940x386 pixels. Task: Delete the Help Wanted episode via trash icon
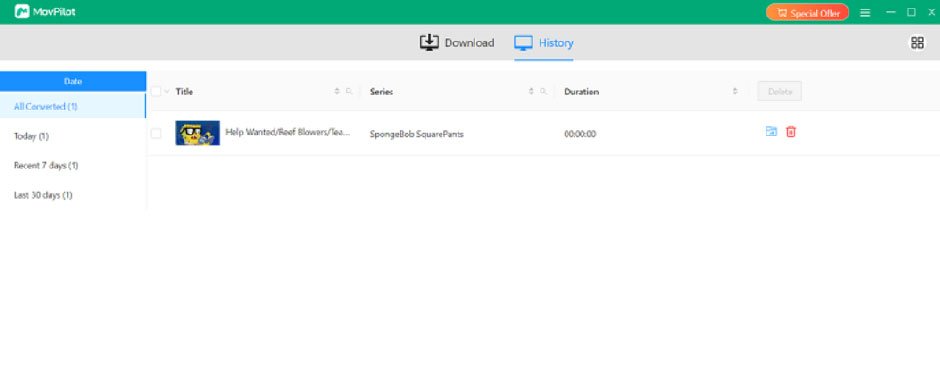pos(791,131)
